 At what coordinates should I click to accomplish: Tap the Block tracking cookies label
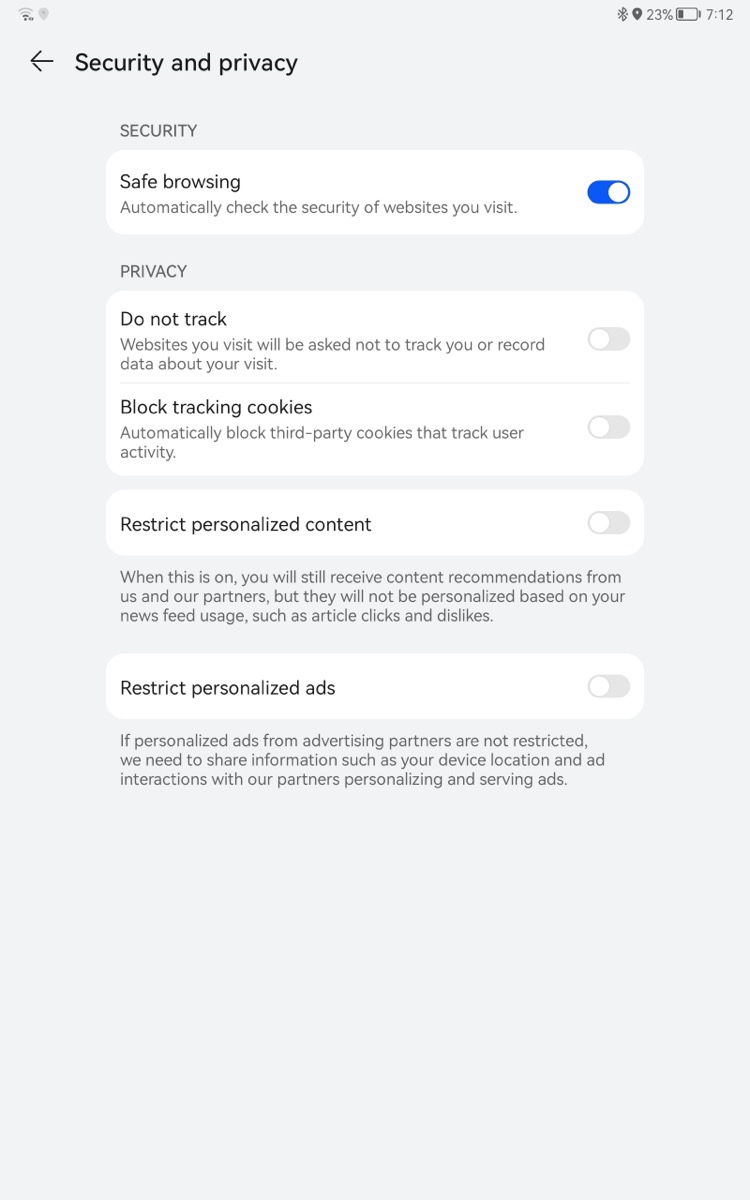pyautogui.click(x=216, y=407)
